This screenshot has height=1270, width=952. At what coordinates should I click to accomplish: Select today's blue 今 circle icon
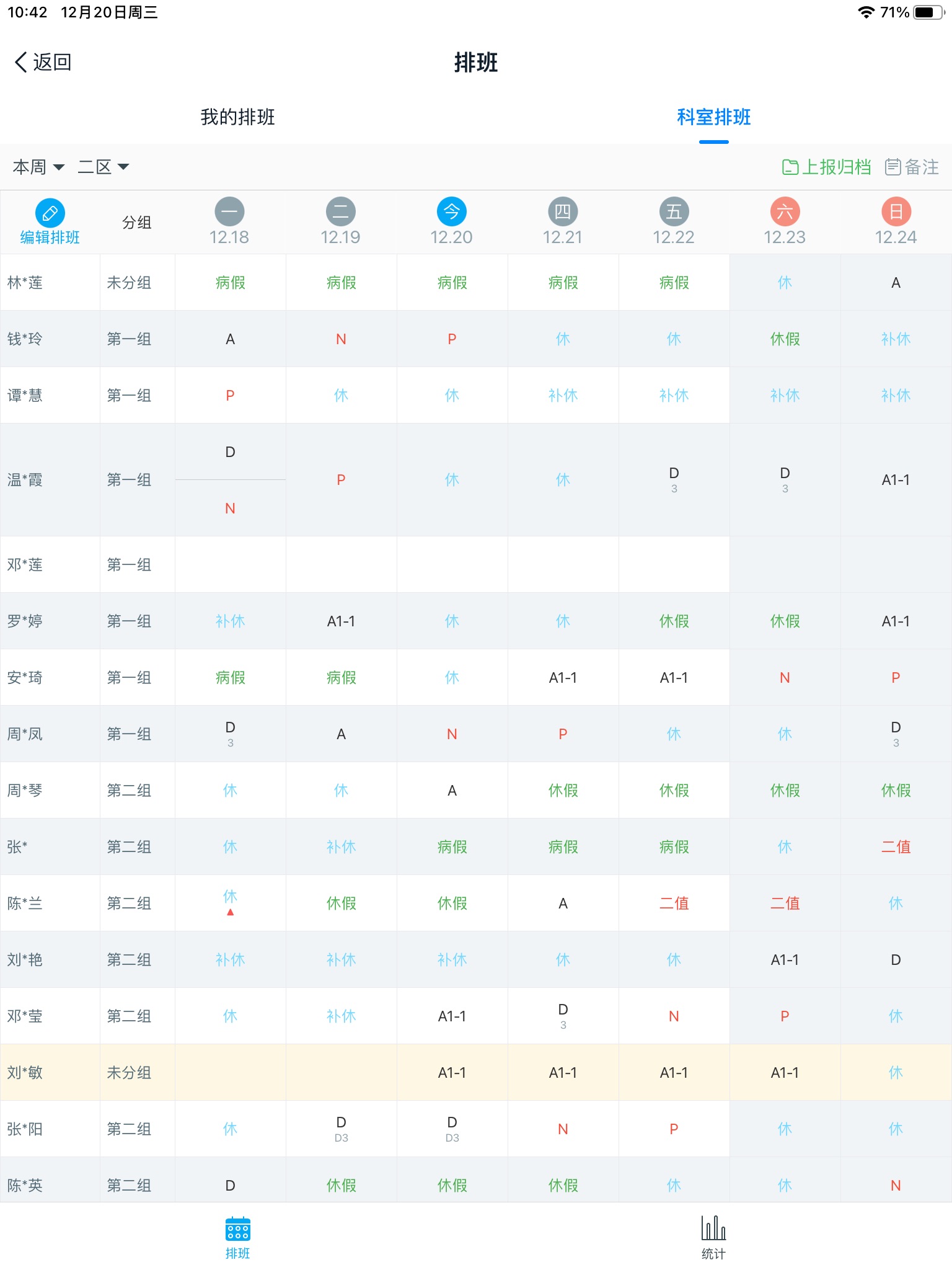click(452, 212)
